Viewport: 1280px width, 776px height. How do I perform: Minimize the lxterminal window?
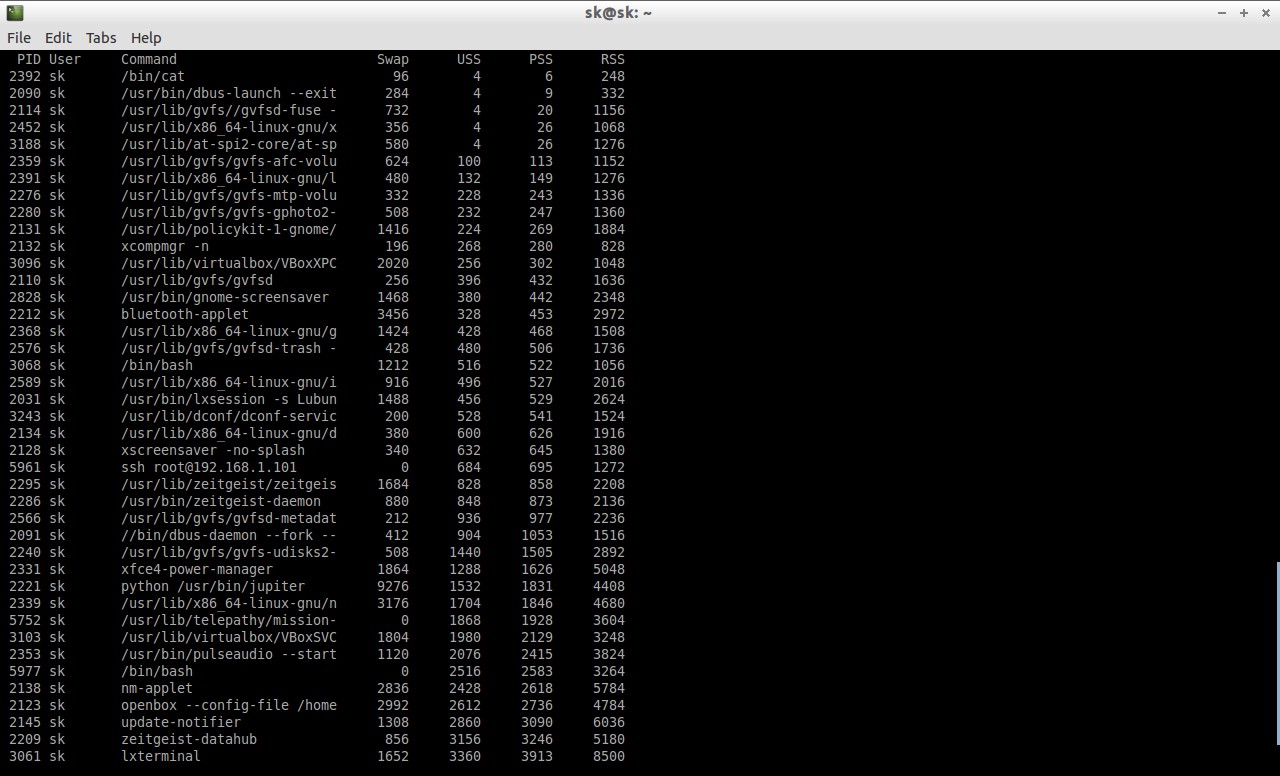1222,13
